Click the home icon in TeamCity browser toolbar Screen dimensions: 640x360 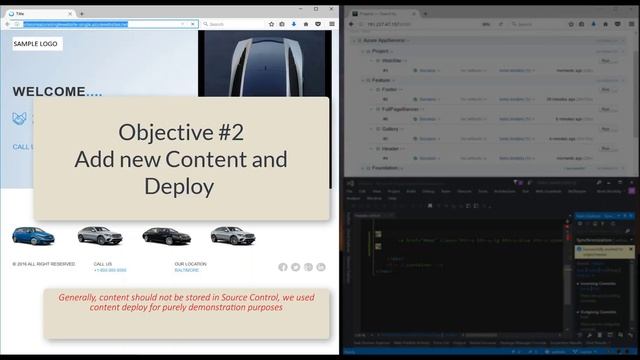tap(606, 24)
